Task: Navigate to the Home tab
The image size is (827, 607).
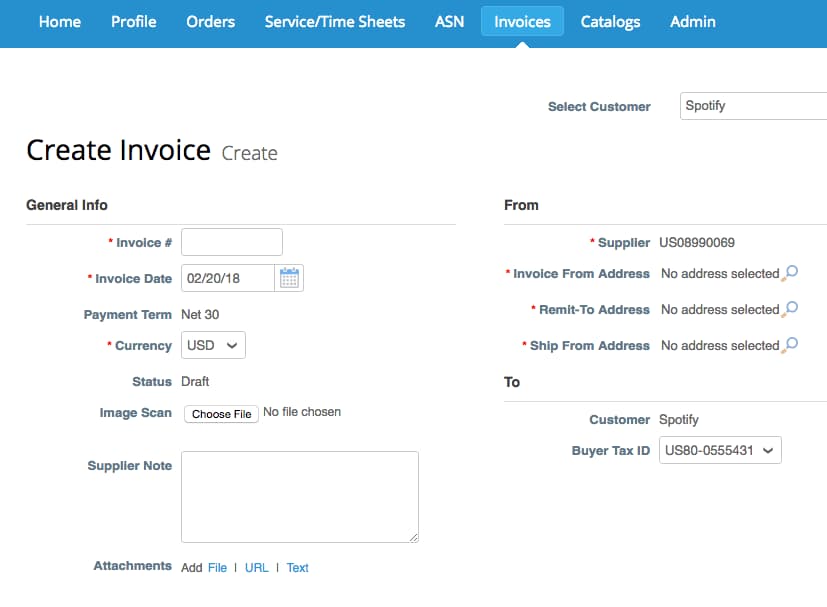Action: pos(59,21)
